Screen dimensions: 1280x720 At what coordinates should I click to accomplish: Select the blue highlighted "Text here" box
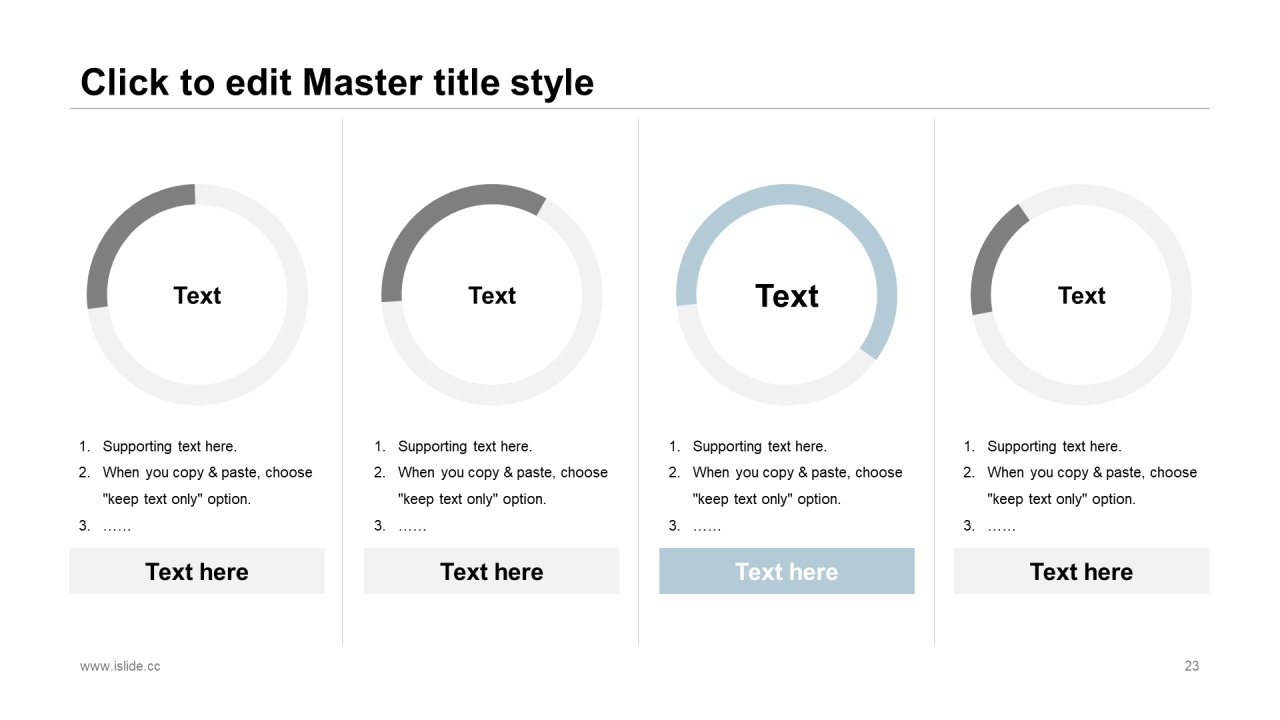tap(786, 571)
